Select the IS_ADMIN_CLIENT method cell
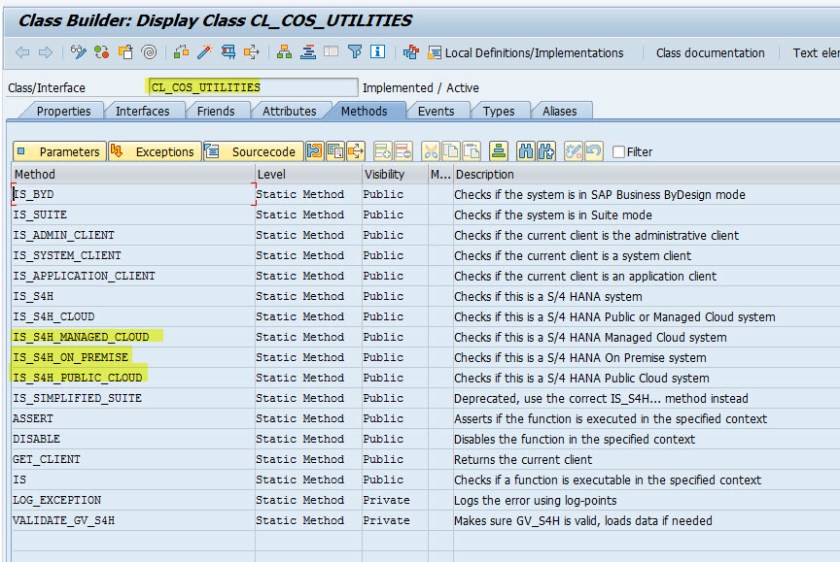The image size is (840, 562). 133,235
